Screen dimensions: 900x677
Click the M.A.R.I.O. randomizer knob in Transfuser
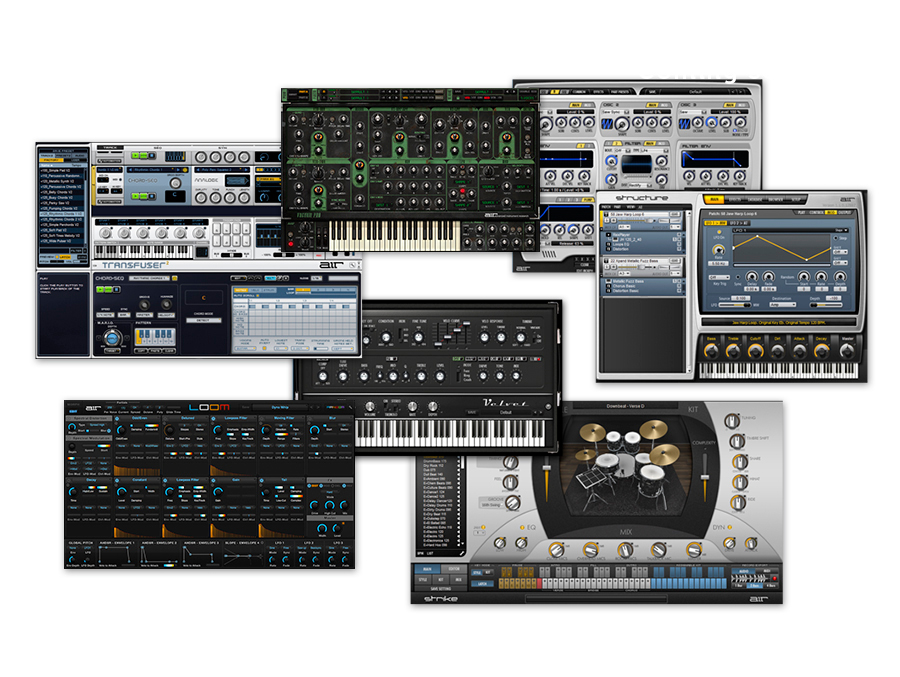(113, 338)
